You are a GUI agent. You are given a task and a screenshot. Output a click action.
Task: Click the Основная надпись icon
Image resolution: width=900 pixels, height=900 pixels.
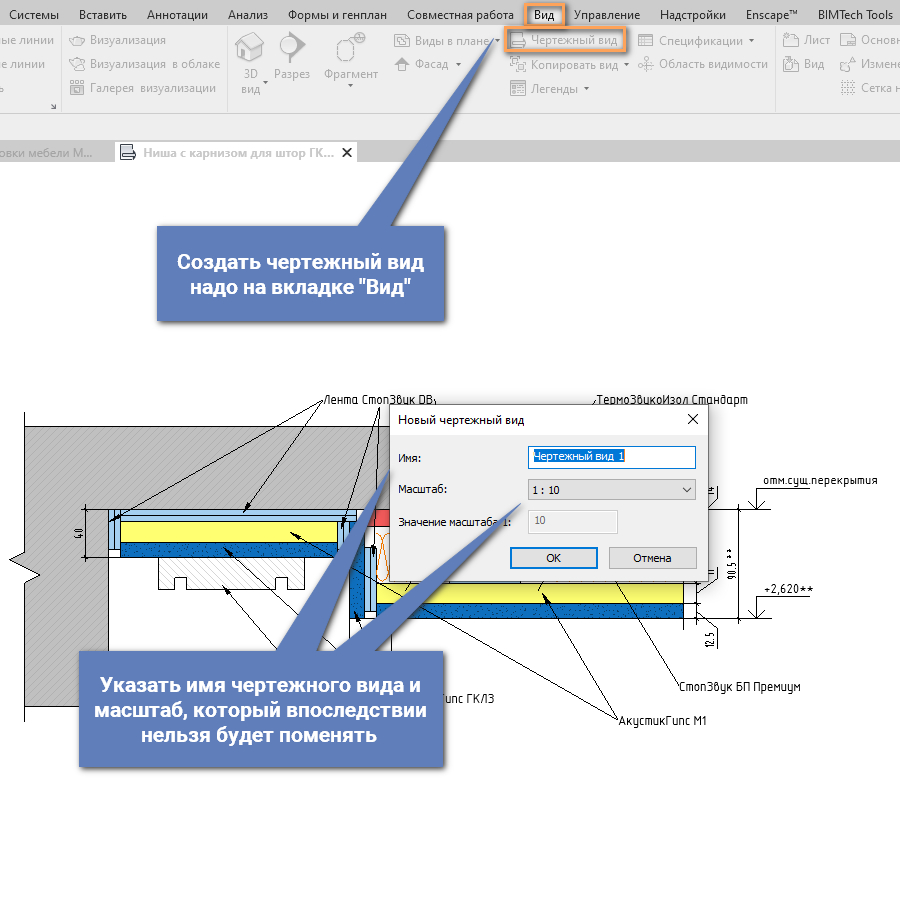coord(848,40)
